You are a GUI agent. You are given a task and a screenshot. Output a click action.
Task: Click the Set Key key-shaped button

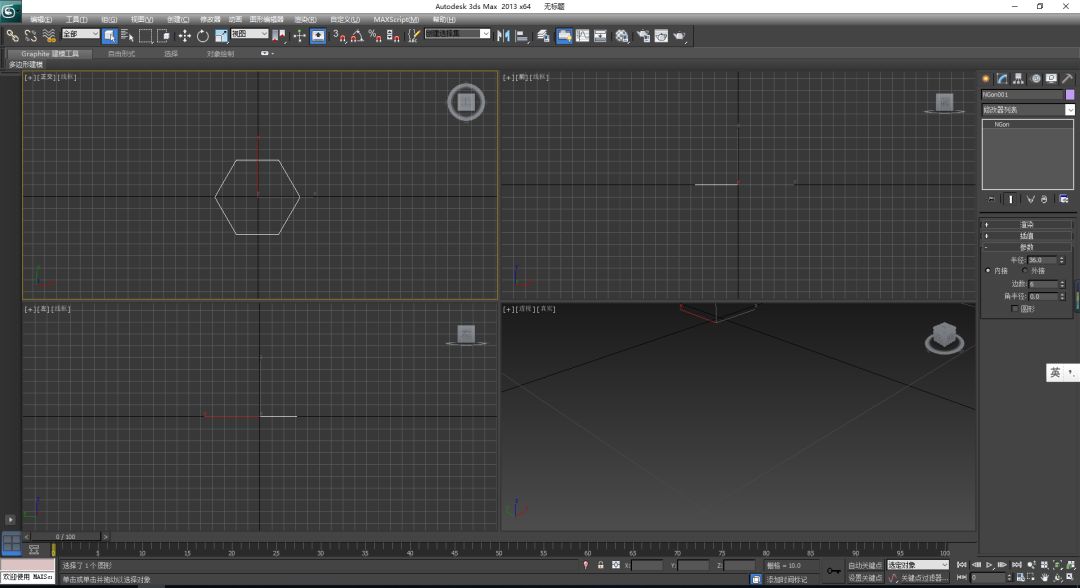coord(834,570)
